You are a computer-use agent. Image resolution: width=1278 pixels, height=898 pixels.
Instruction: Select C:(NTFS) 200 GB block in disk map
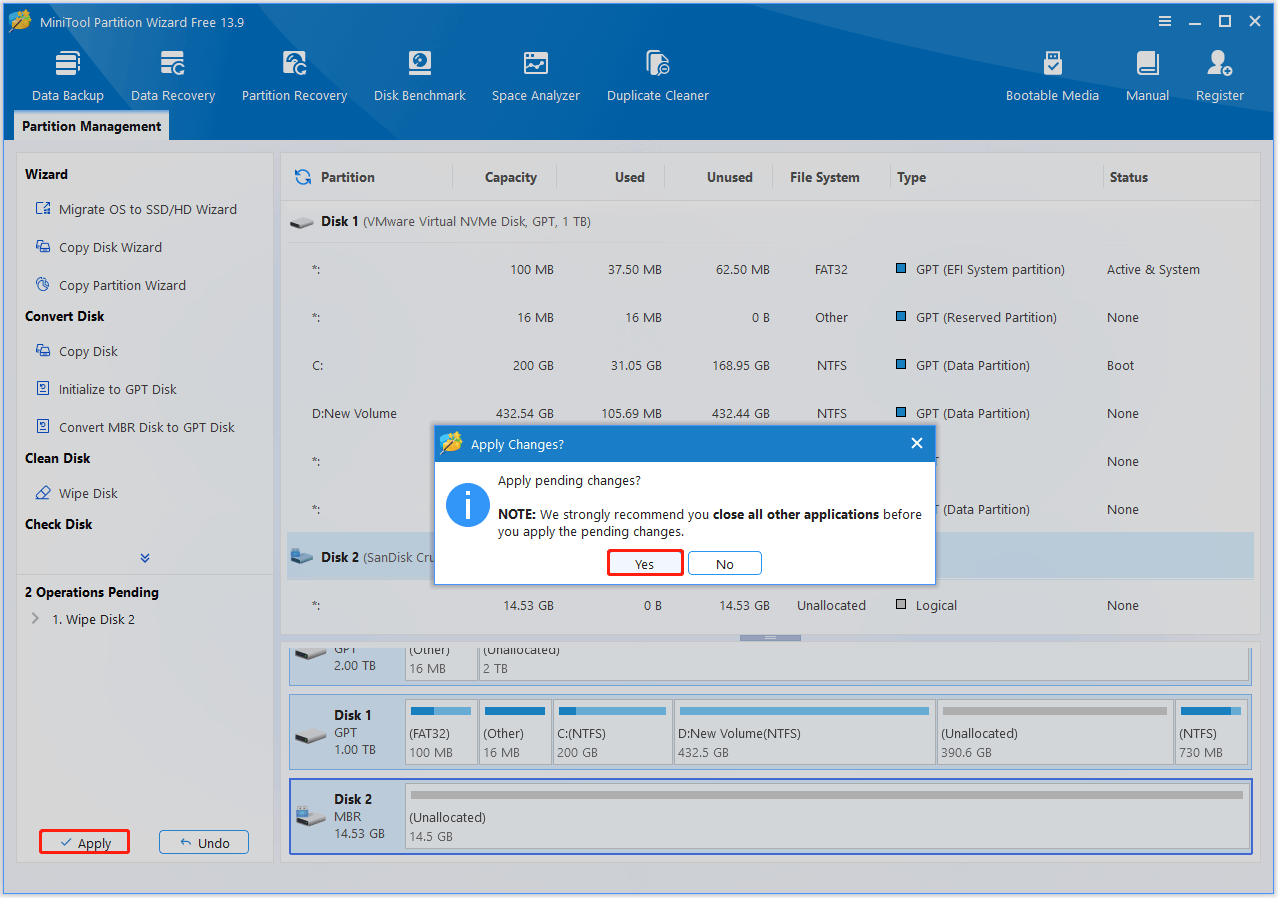pyautogui.click(x=612, y=732)
